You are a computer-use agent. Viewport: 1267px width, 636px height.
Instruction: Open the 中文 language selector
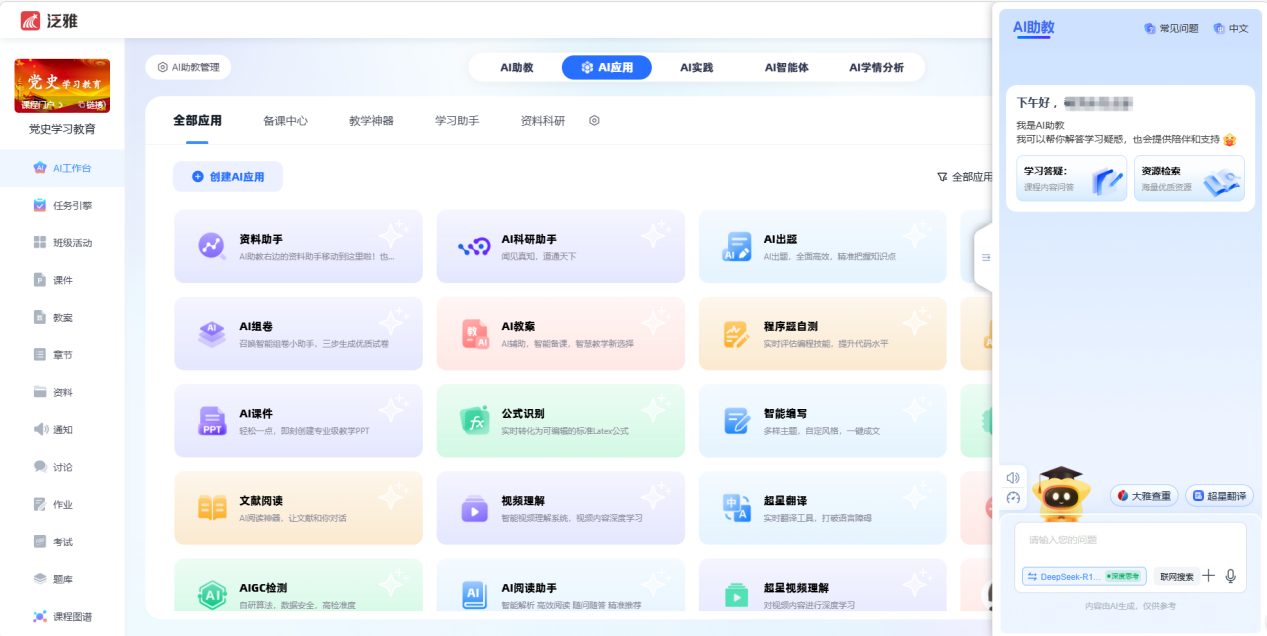click(1231, 29)
